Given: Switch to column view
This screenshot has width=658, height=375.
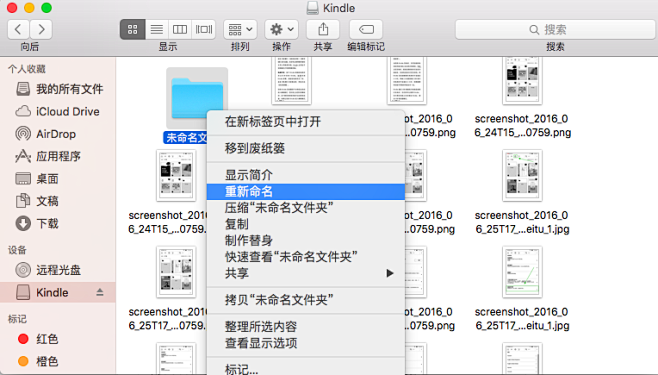Looking at the screenshot, I should (x=180, y=29).
